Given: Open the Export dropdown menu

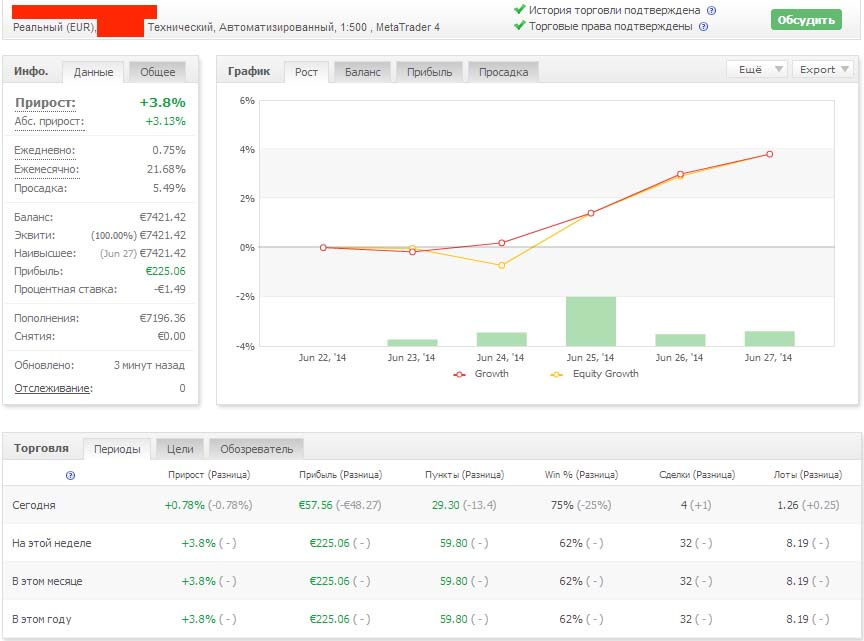Looking at the screenshot, I should [823, 70].
